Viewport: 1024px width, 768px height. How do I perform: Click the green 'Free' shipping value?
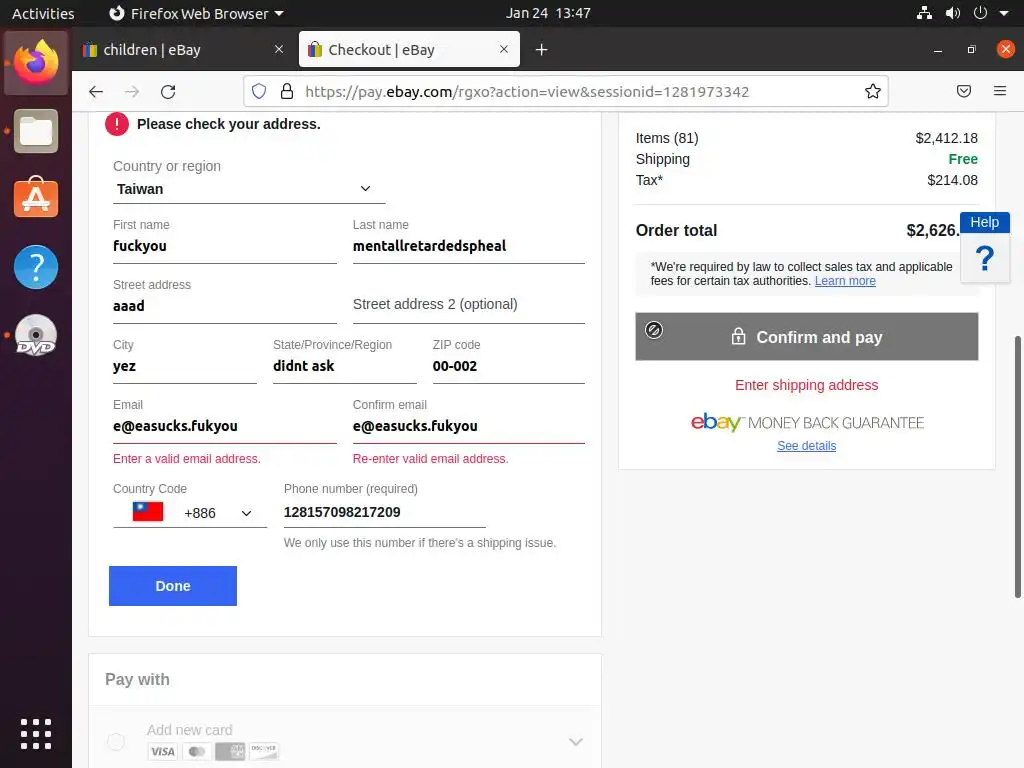[963, 159]
